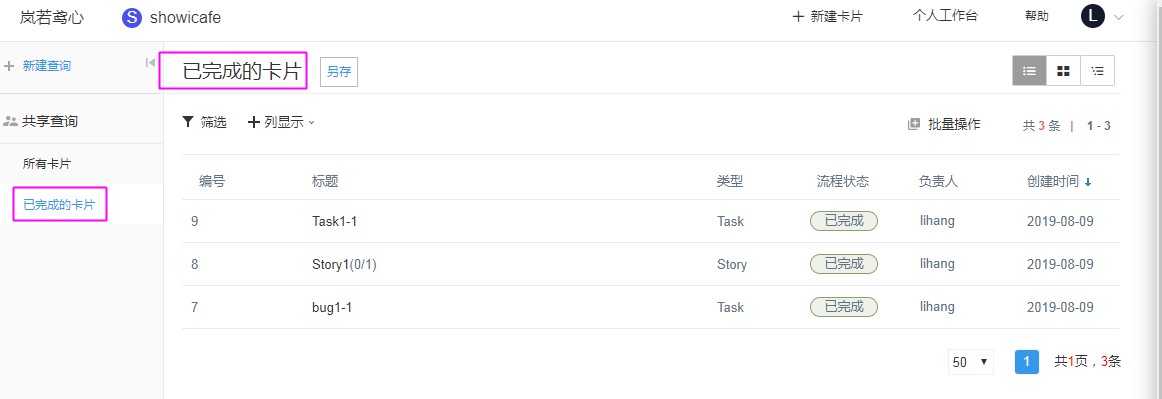1162x399 pixels.
Task: Click the showicafe purple S logo
Action: tap(132, 17)
